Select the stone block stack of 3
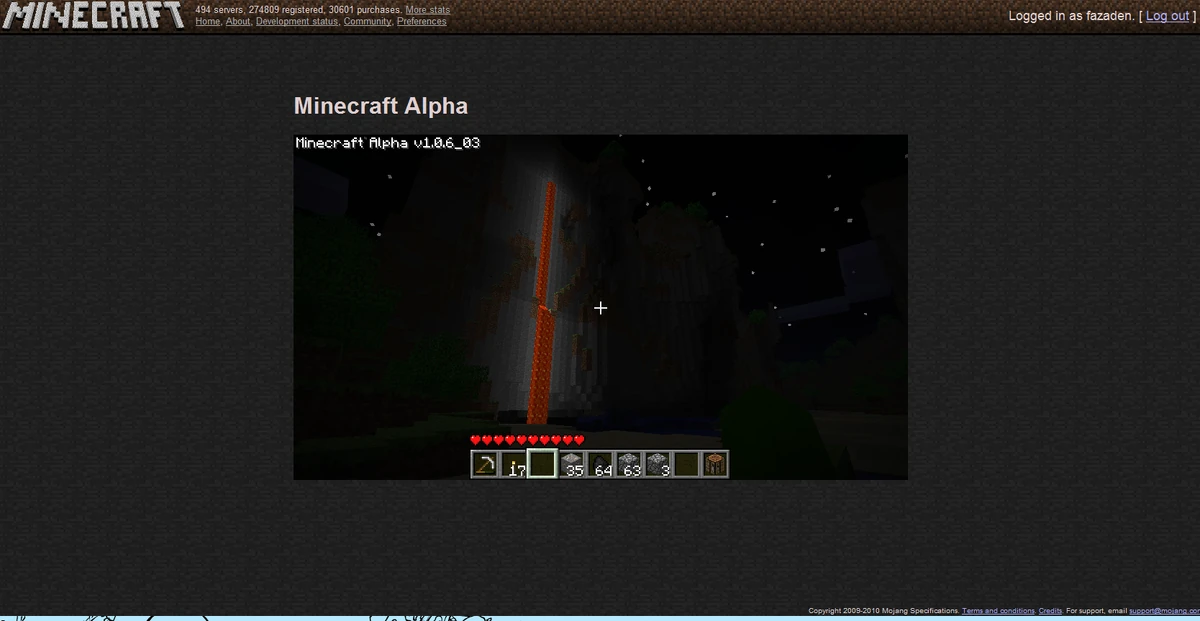 coord(657,463)
